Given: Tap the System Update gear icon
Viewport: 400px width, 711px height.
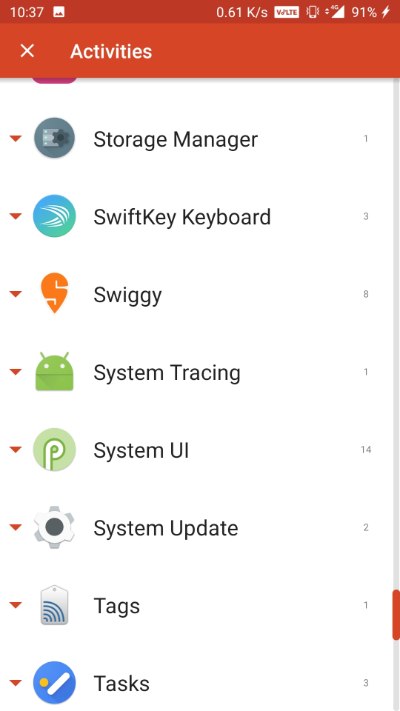Looking at the screenshot, I should point(54,527).
